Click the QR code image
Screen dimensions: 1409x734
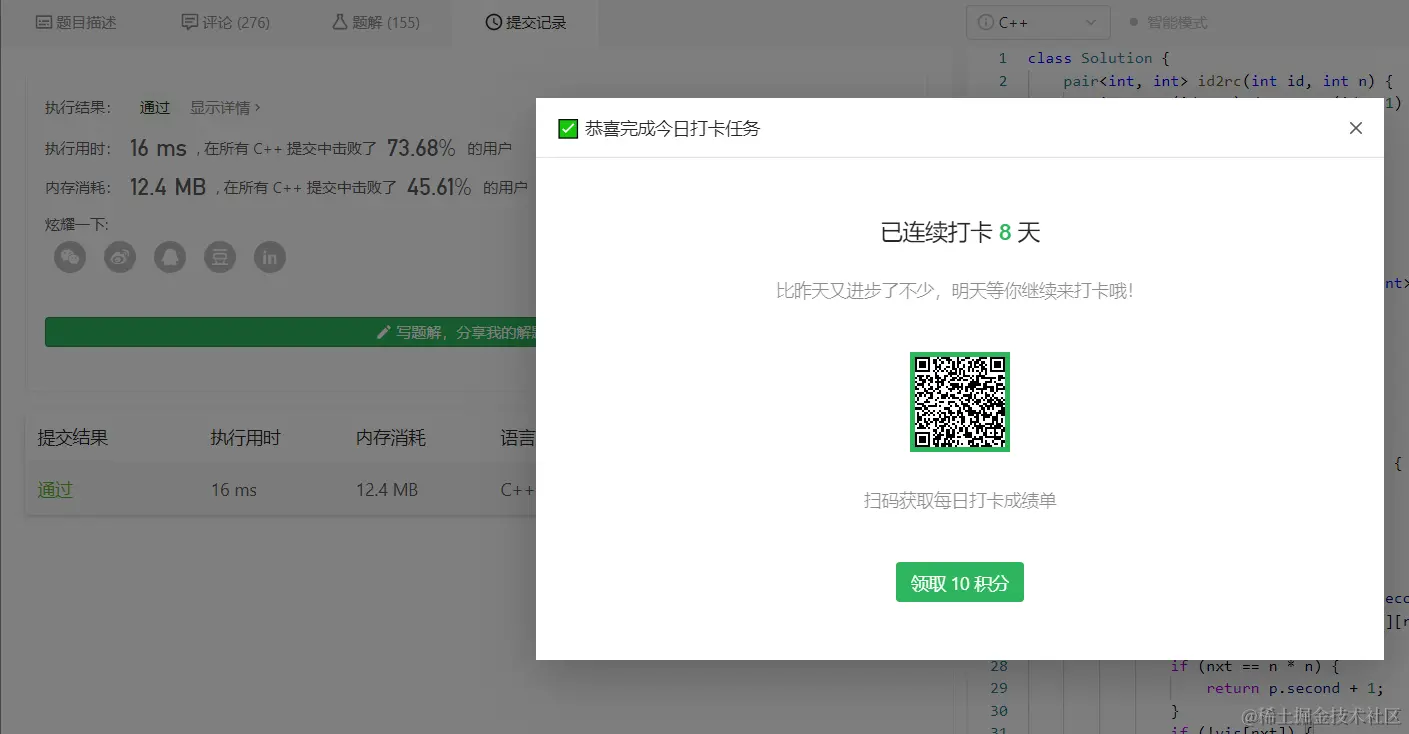(960, 402)
